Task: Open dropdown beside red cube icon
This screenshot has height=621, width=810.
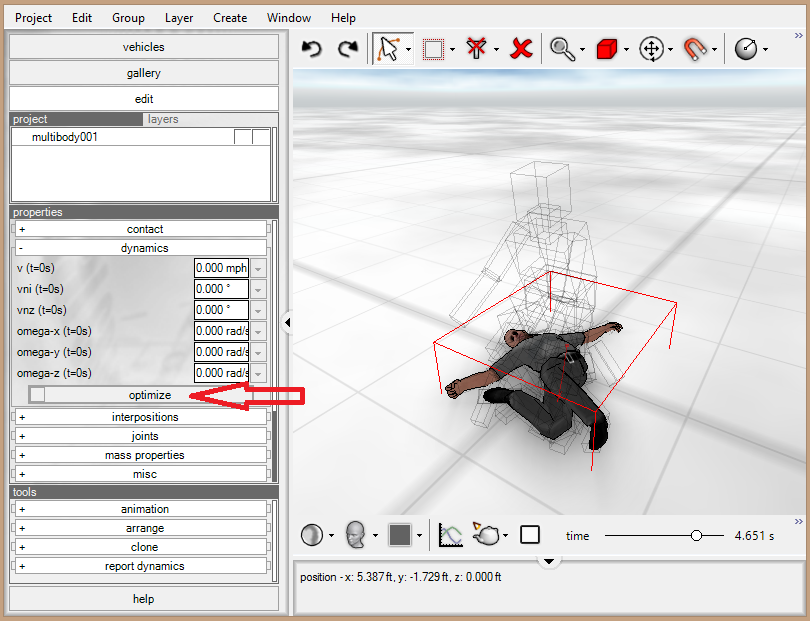Action: coord(626,50)
